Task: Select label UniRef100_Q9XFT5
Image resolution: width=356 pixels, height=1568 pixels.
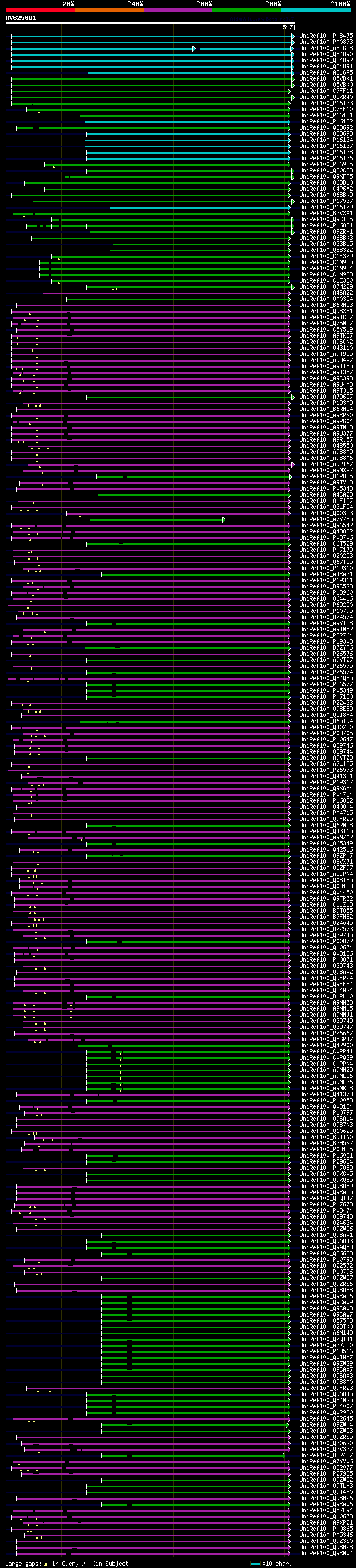Action: pos(325,176)
